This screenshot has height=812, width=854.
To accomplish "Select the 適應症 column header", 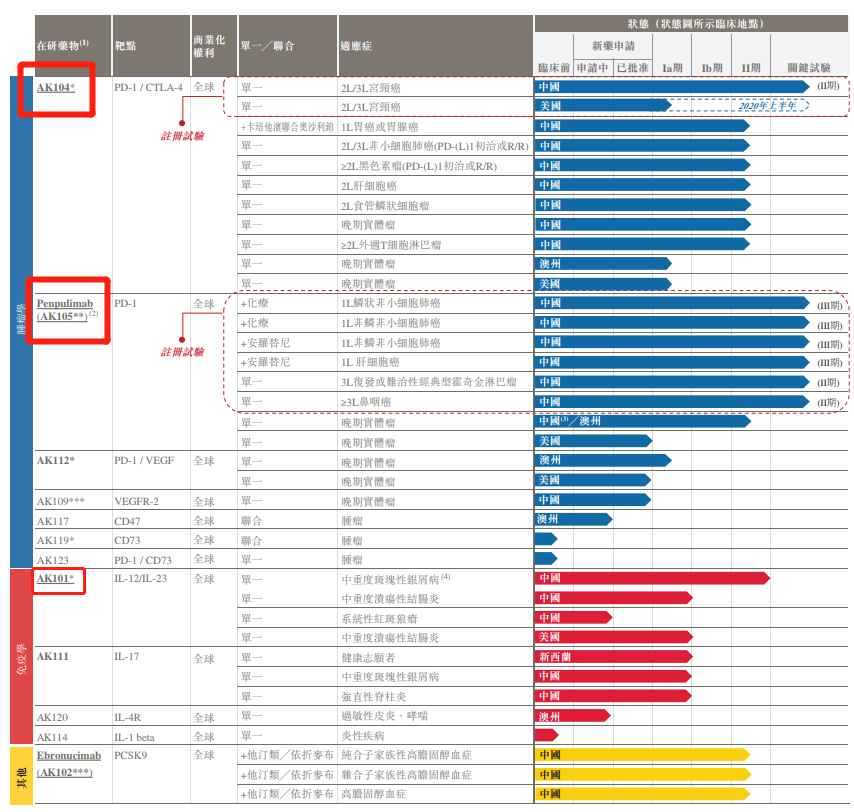I will pyautogui.click(x=356, y=46).
